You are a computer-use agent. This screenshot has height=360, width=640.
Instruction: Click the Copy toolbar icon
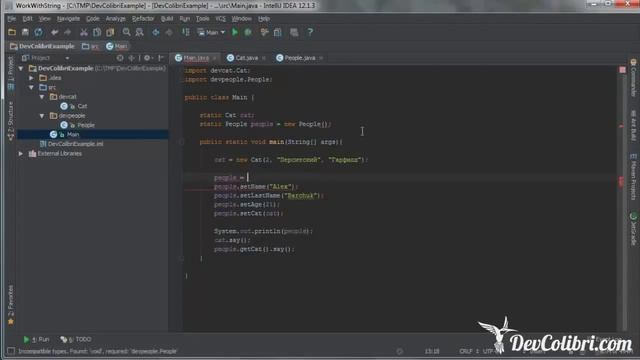click(x=97, y=32)
